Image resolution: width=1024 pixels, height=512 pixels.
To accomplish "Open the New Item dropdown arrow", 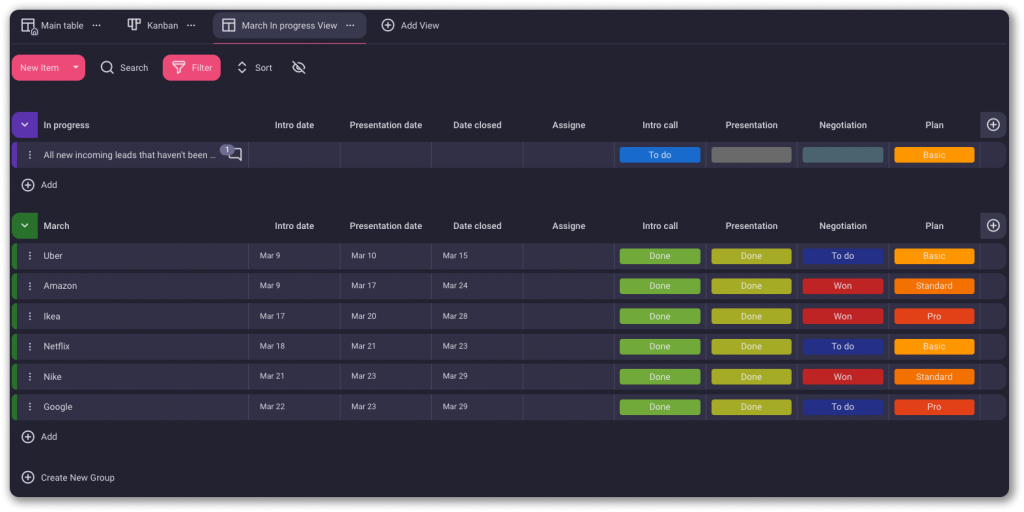I will [75, 68].
